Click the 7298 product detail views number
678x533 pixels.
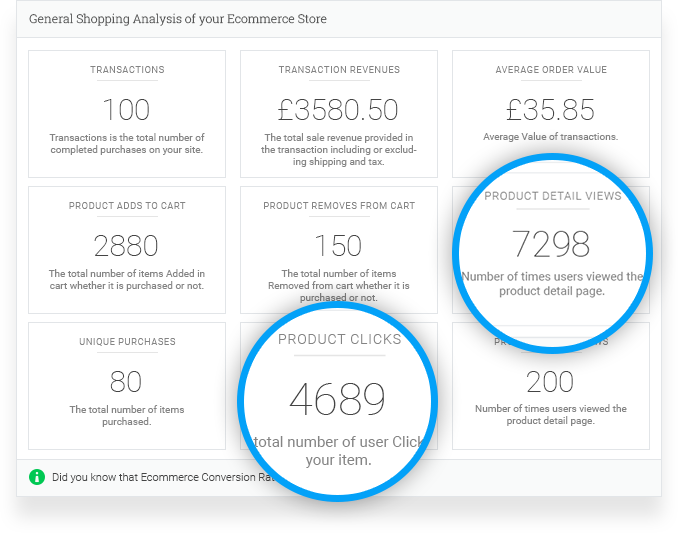550,244
